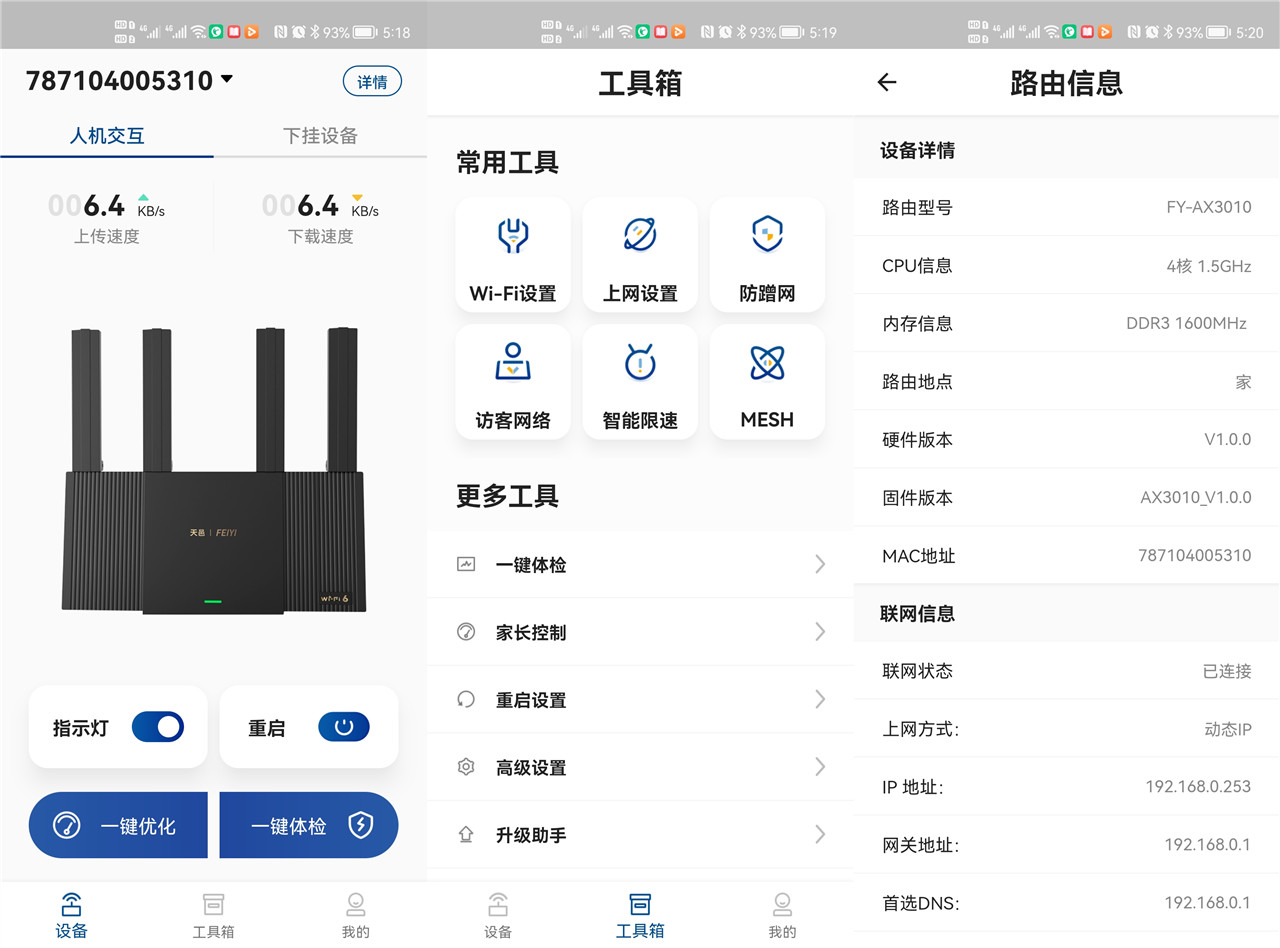Open router dropdown next to 787104005310

tap(227, 79)
